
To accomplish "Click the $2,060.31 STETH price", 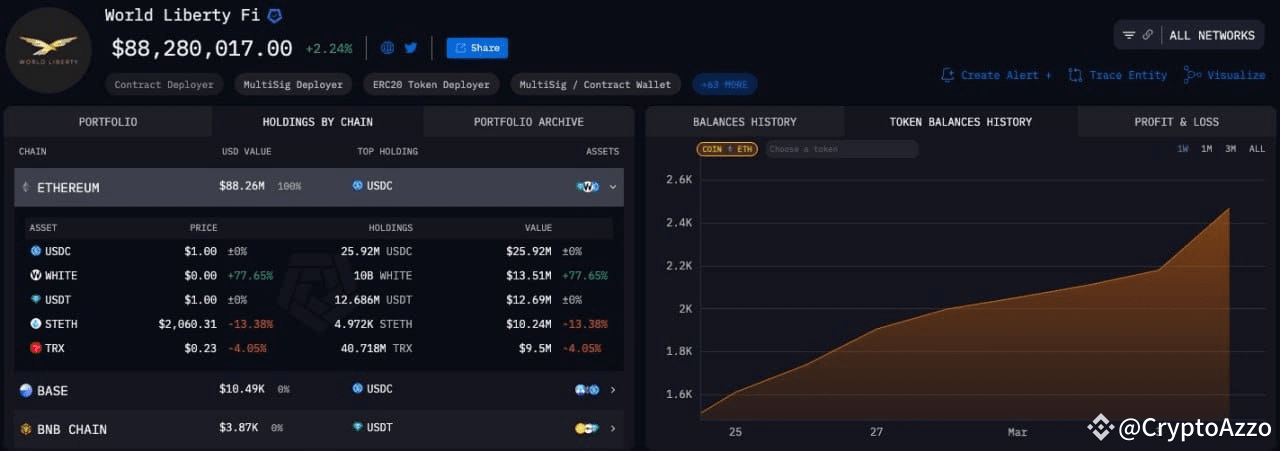I will 187,324.
